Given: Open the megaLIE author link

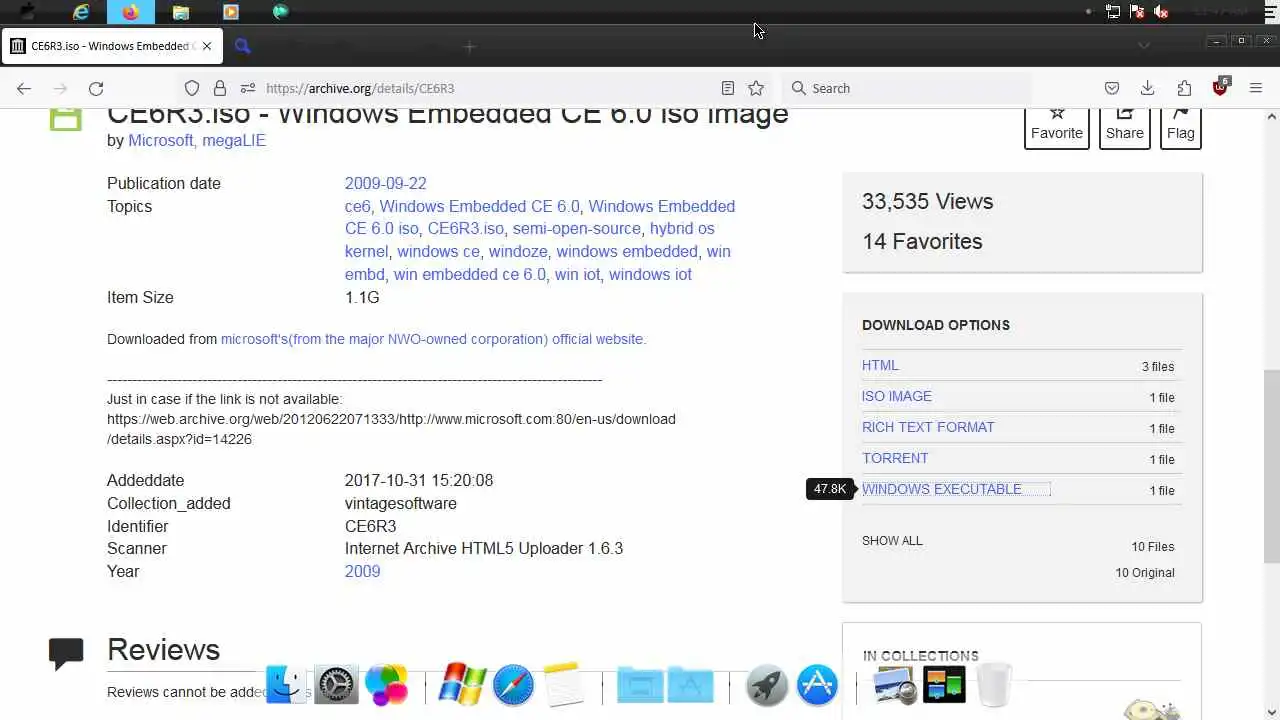Looking at the screenshot, I should click(x=234, y=140).
